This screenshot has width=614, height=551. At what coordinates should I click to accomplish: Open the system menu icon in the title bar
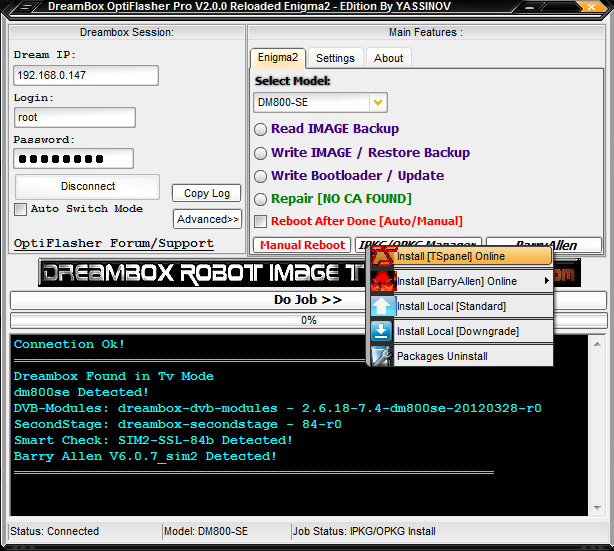(x=25, y=7)
